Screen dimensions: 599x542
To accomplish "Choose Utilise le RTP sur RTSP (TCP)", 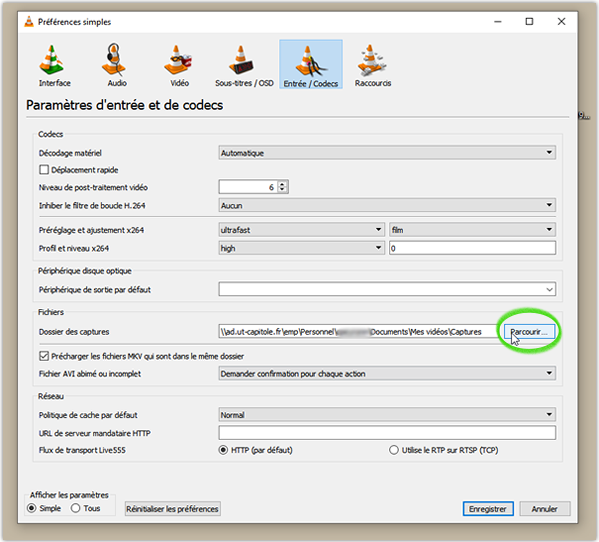I will pyautogui.click(x=393, y=450).
